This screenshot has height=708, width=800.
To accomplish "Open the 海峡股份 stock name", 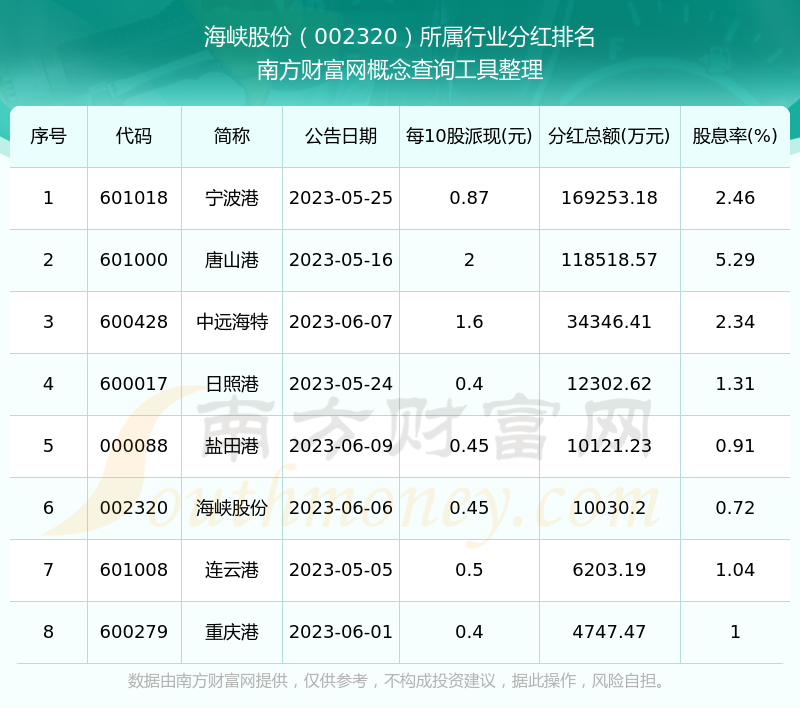I will point(232,508).
